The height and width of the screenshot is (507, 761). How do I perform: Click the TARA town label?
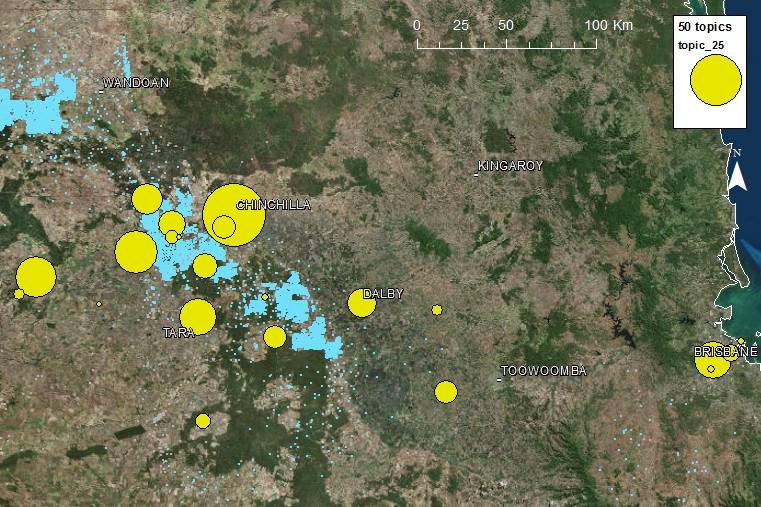tap(179, 333)
